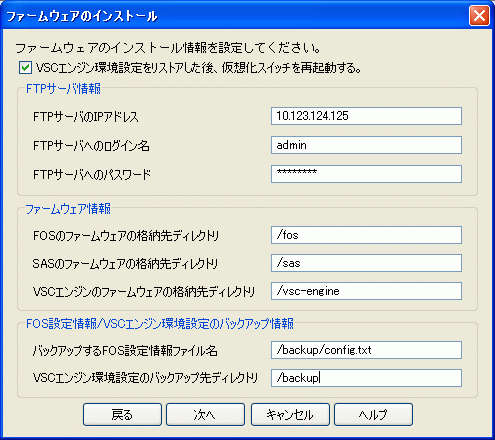Click the FOSのファームウェアの格納先ディレクトリ label

click(126, 236)
